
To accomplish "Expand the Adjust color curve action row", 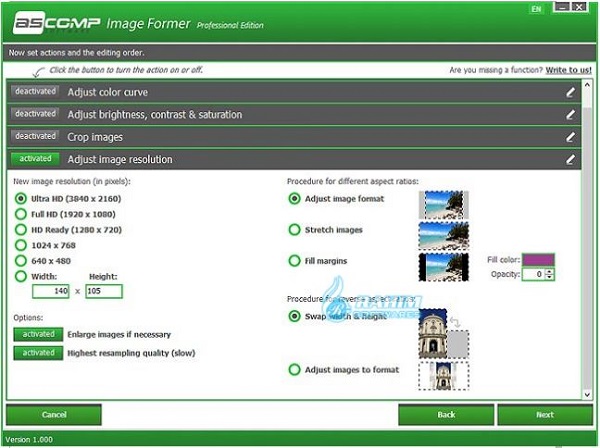I will coord(294,92).
